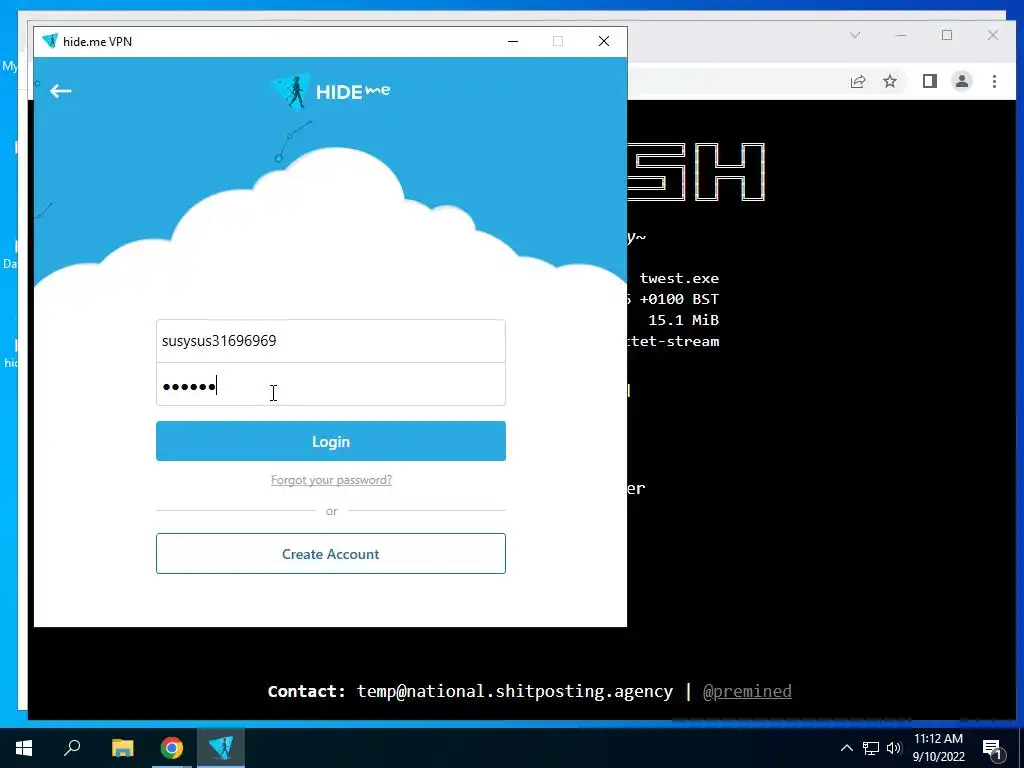The image size is (1024, 768).
Task: Click the contact email temp@national.shitposting.agency
Action: pyautogui.click(x=515, y=691)
